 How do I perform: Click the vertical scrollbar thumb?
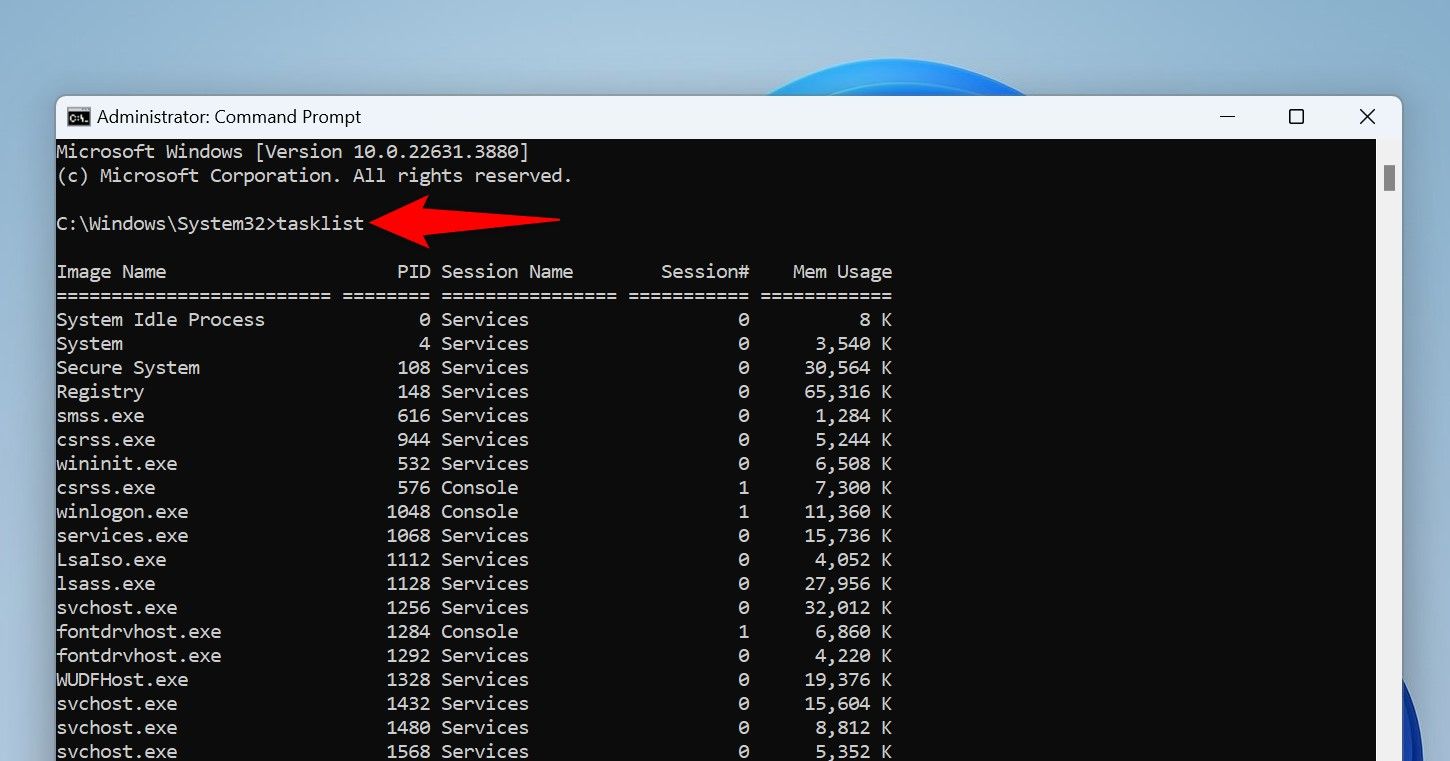point(1389,178)
